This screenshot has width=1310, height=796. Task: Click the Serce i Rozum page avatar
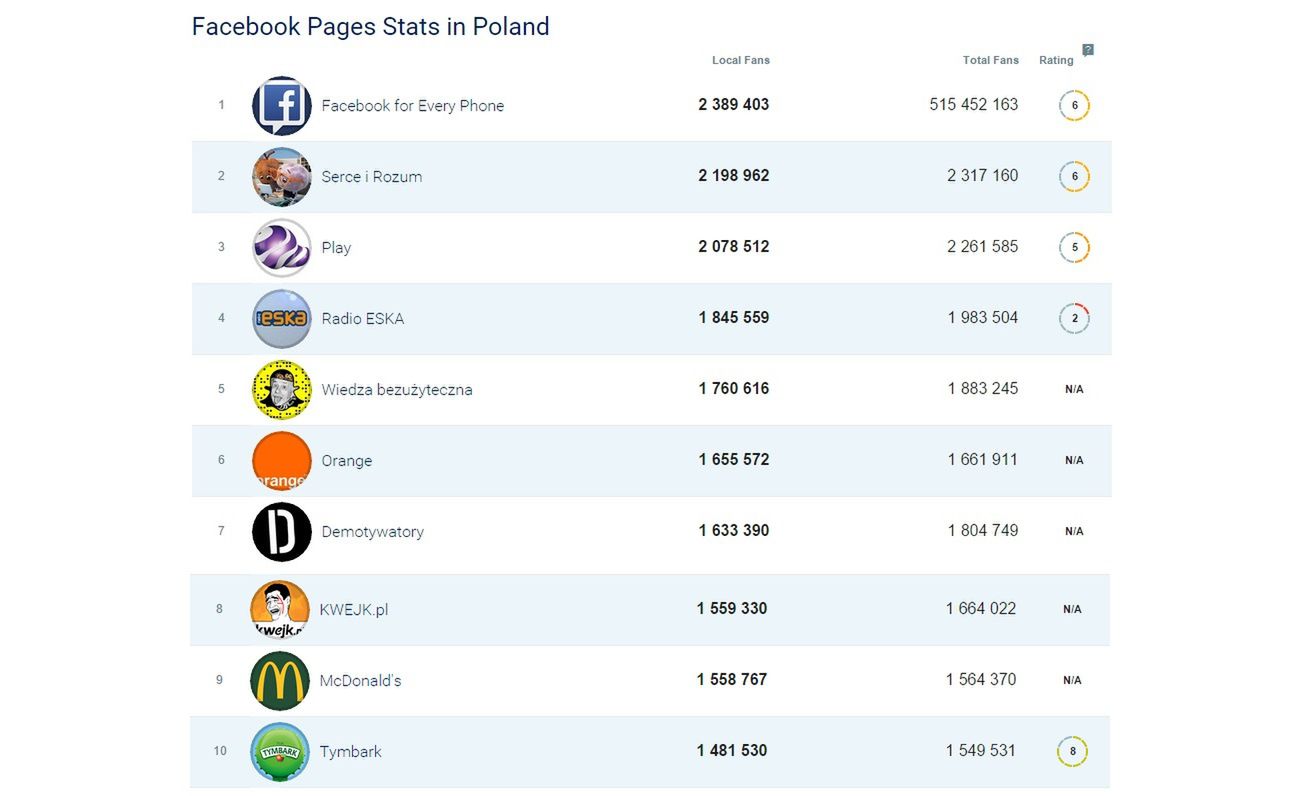[281, 177]
